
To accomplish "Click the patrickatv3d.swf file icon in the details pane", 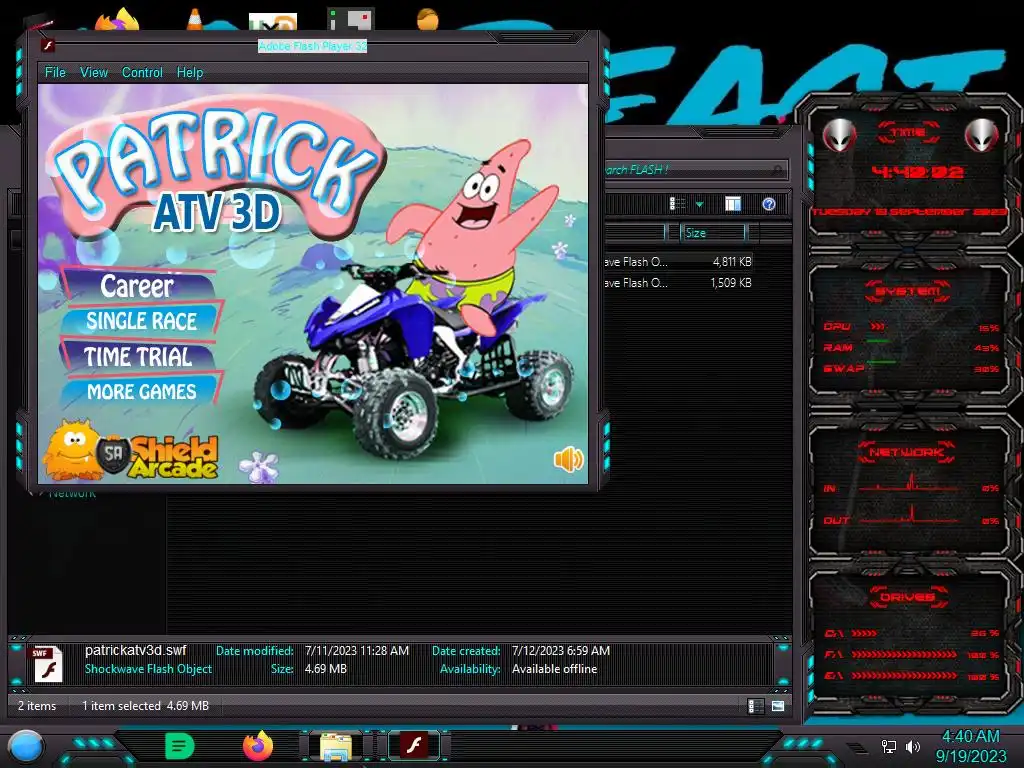I will click(48, 664).
